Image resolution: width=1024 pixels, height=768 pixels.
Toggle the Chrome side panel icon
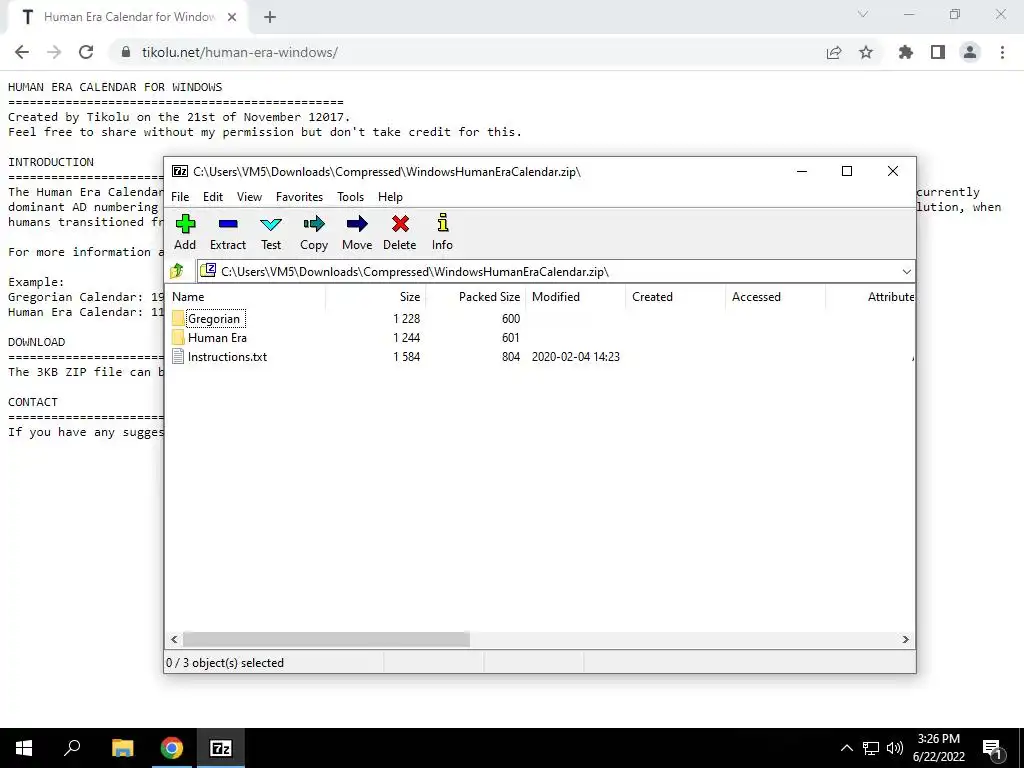(938, 52)
